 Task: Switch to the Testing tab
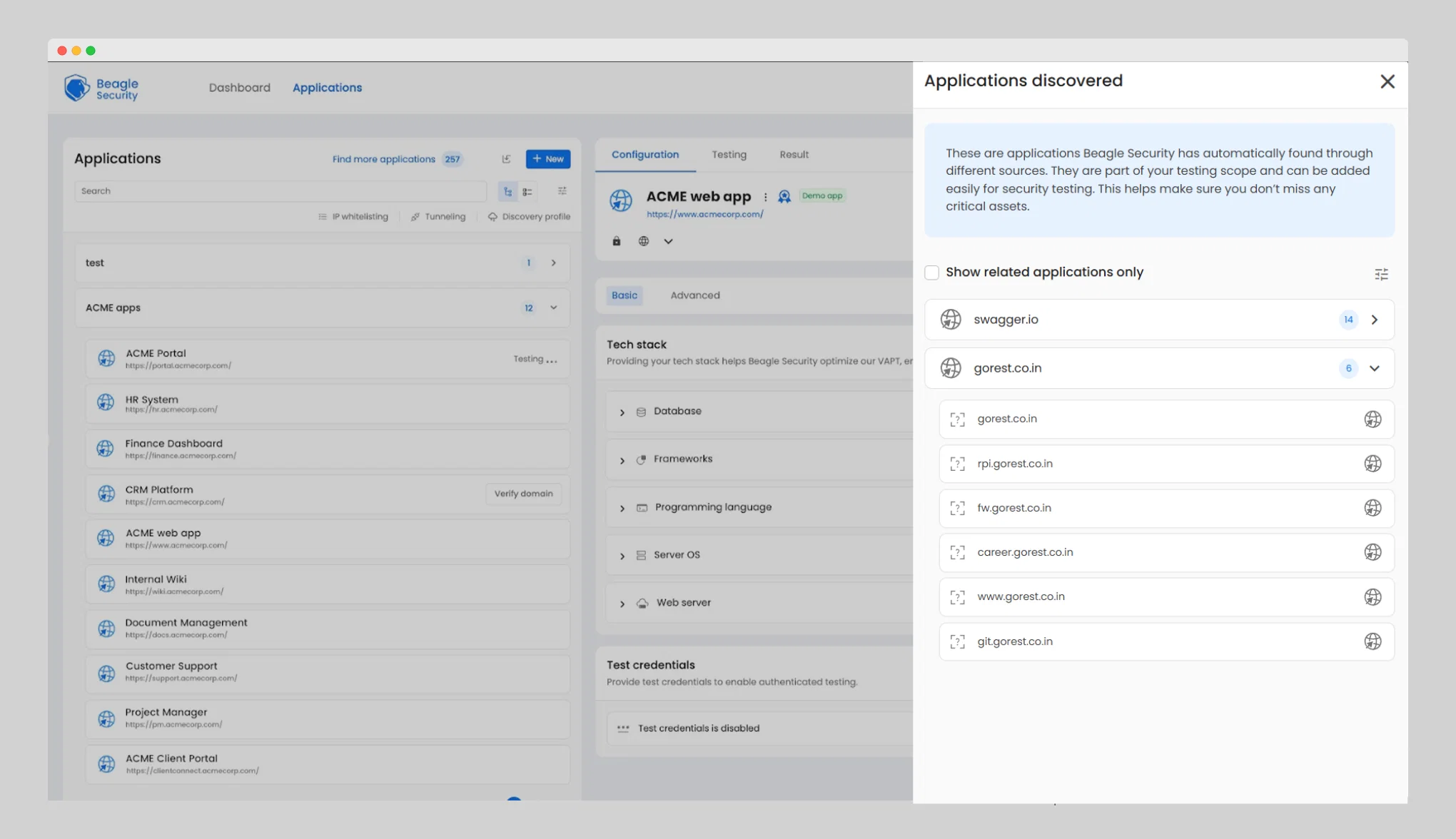729,155
